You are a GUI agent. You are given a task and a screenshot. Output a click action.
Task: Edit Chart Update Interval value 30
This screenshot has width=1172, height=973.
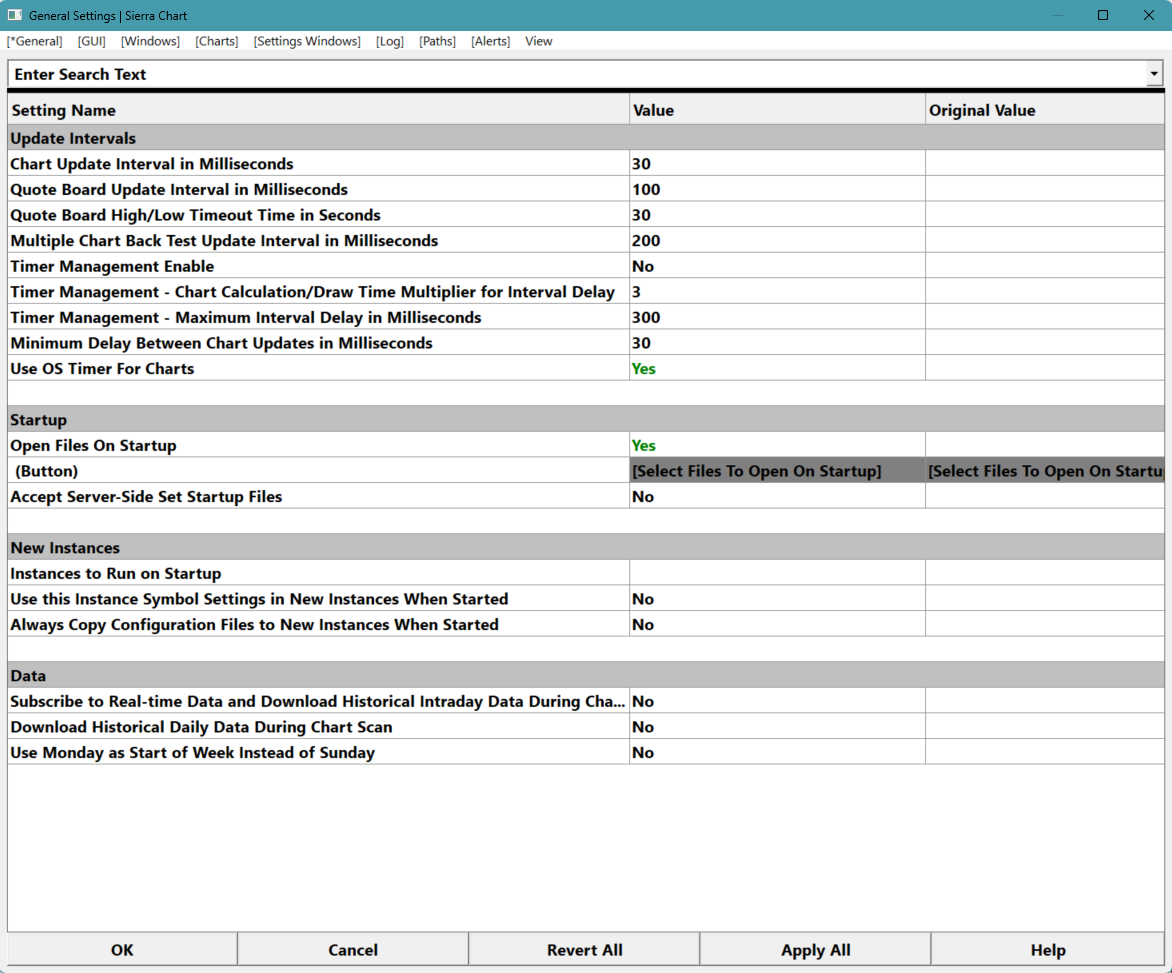777,164
